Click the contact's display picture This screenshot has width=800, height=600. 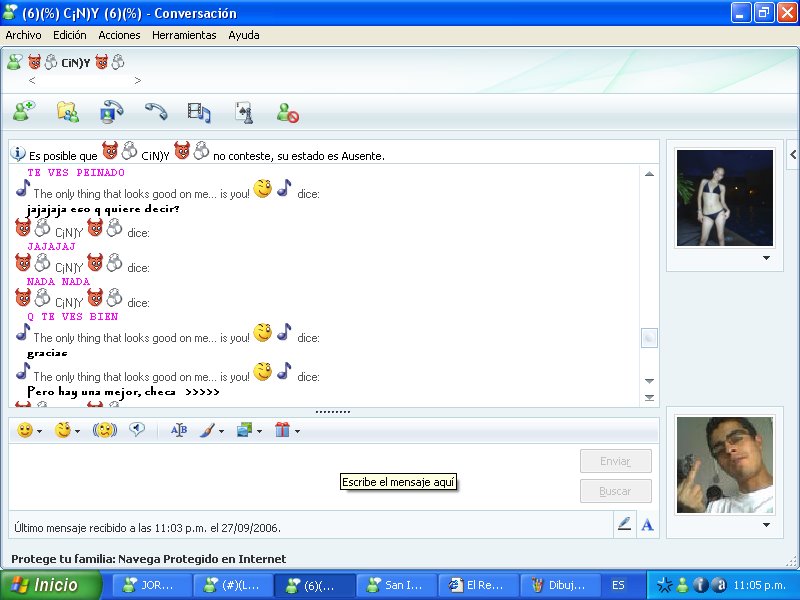(x=724, y=198)
